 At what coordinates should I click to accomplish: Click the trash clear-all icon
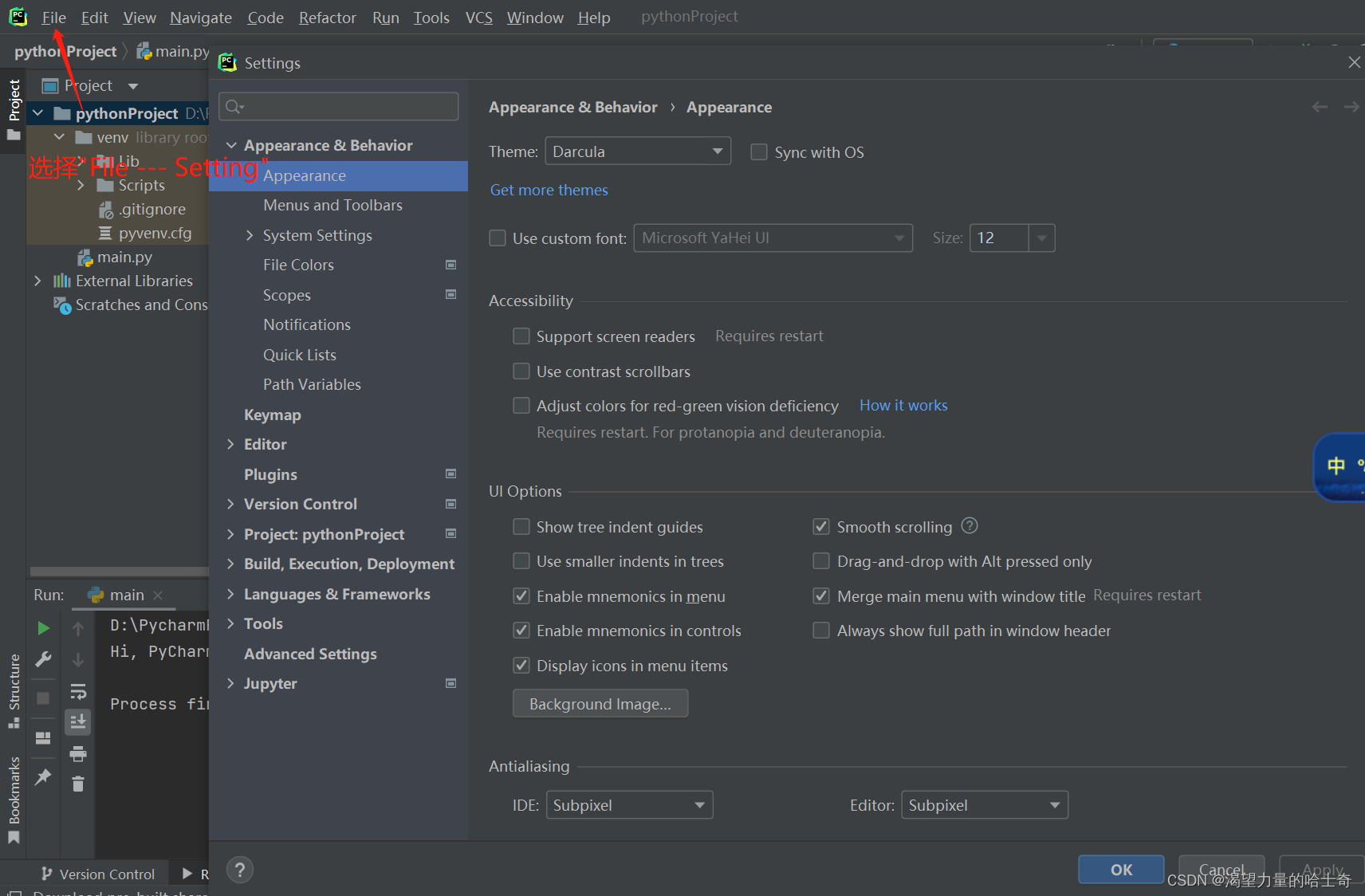tap(78, 784)
